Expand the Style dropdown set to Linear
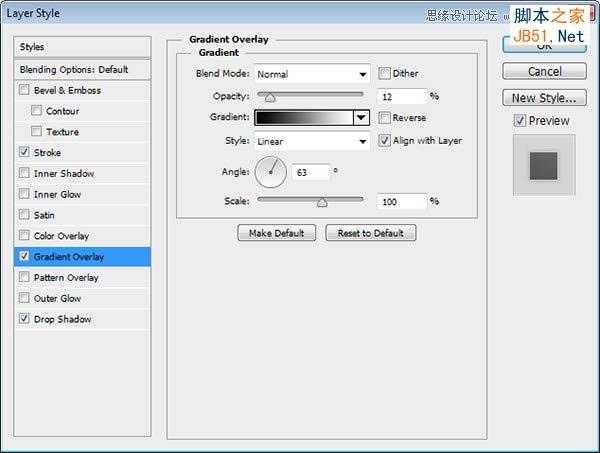This screenshot has width=600, height=453. click(312, 142)
